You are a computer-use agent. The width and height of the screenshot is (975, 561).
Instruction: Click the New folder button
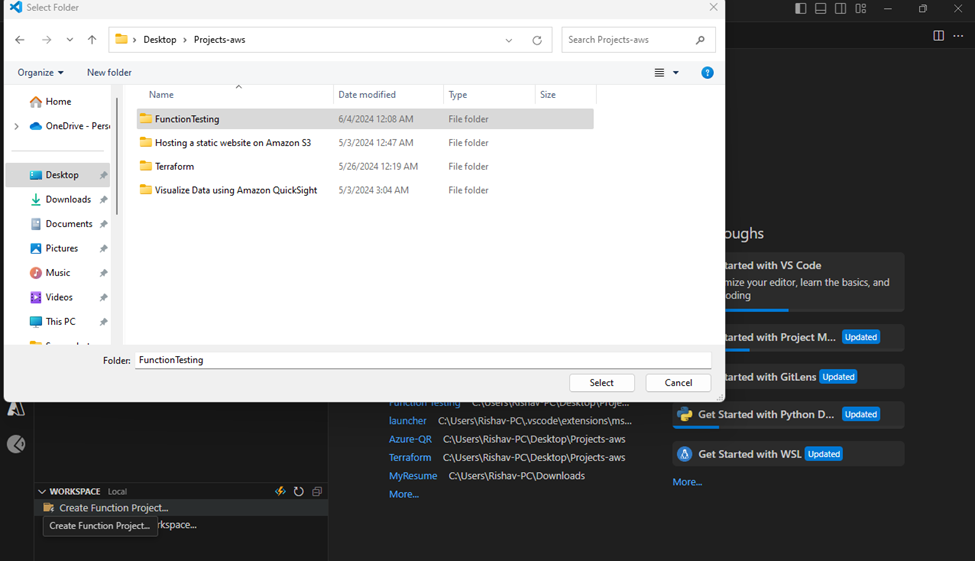(109, 73)
